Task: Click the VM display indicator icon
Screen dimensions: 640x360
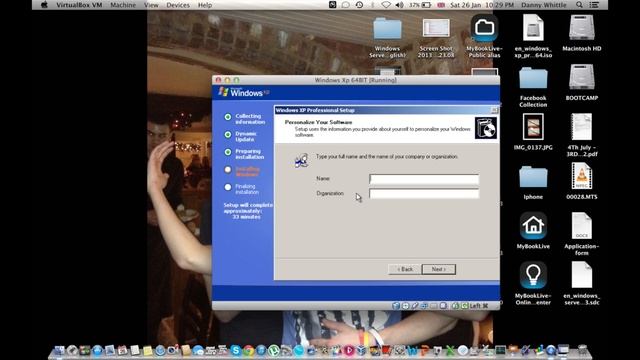Action: tap(443, 306)
